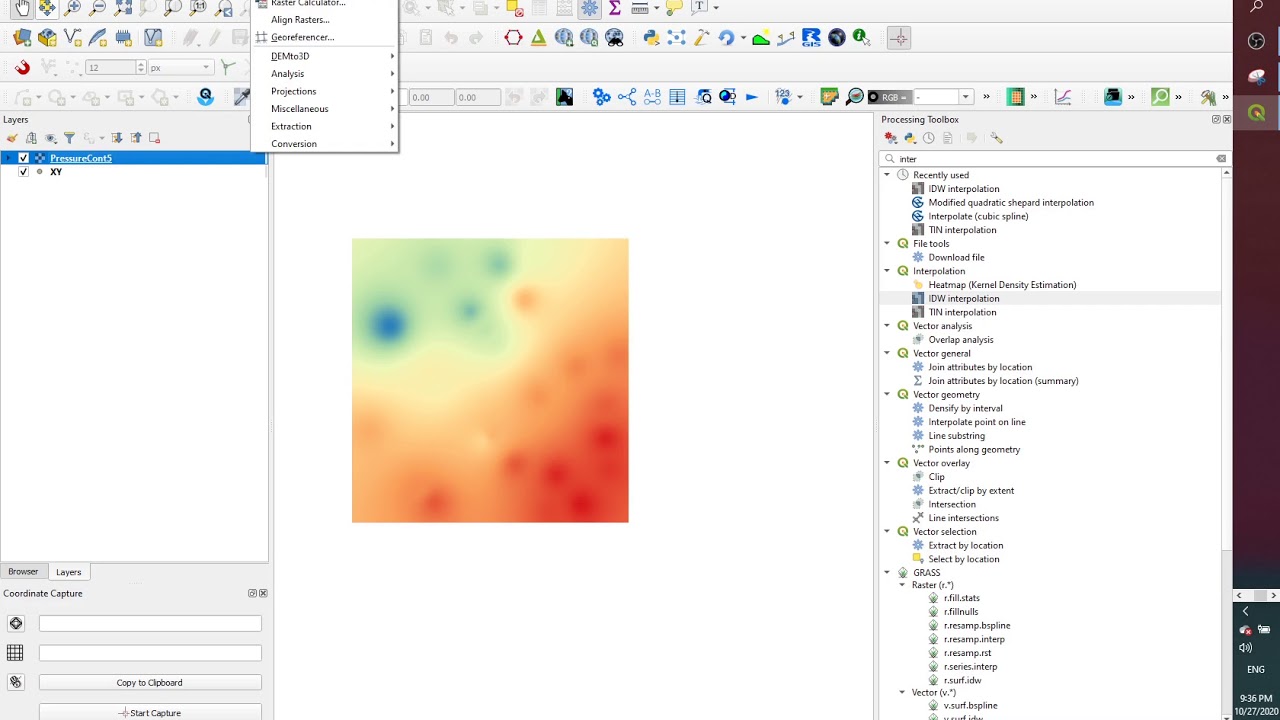Image resolution: width=1280 pixels, height=720 pixels.
Task: Open the Analysis submenu
Action: tap(325, 74)
